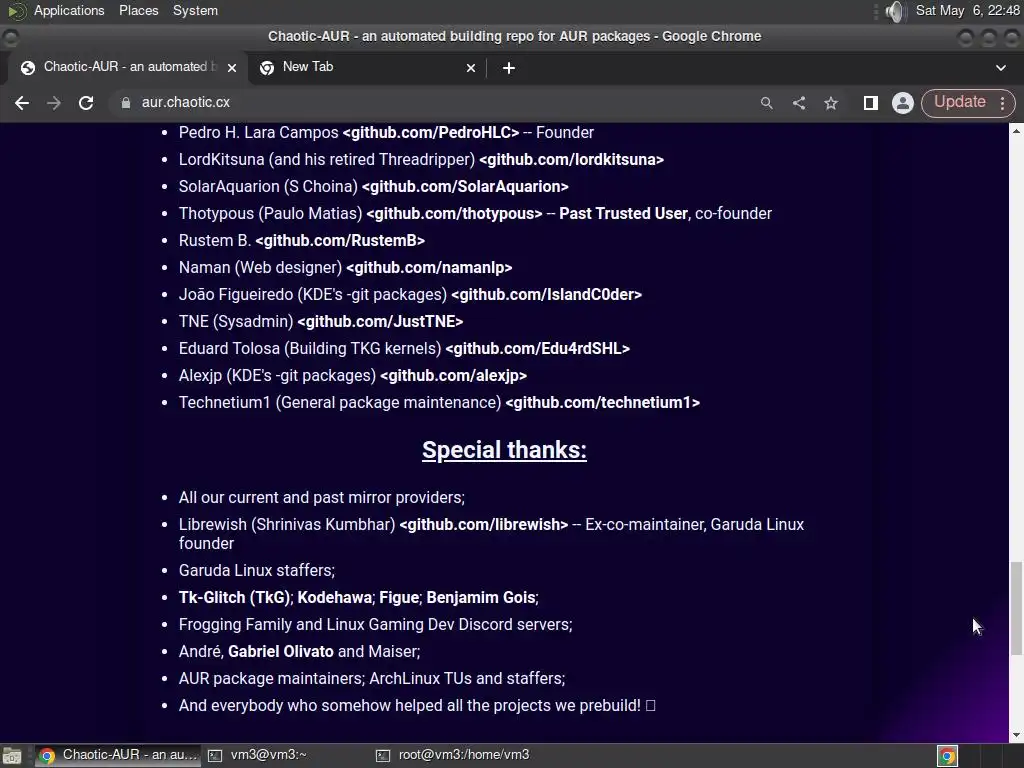Click the show desktop icon in the bottom panel
1024x768 pixels.
[11, 756]
